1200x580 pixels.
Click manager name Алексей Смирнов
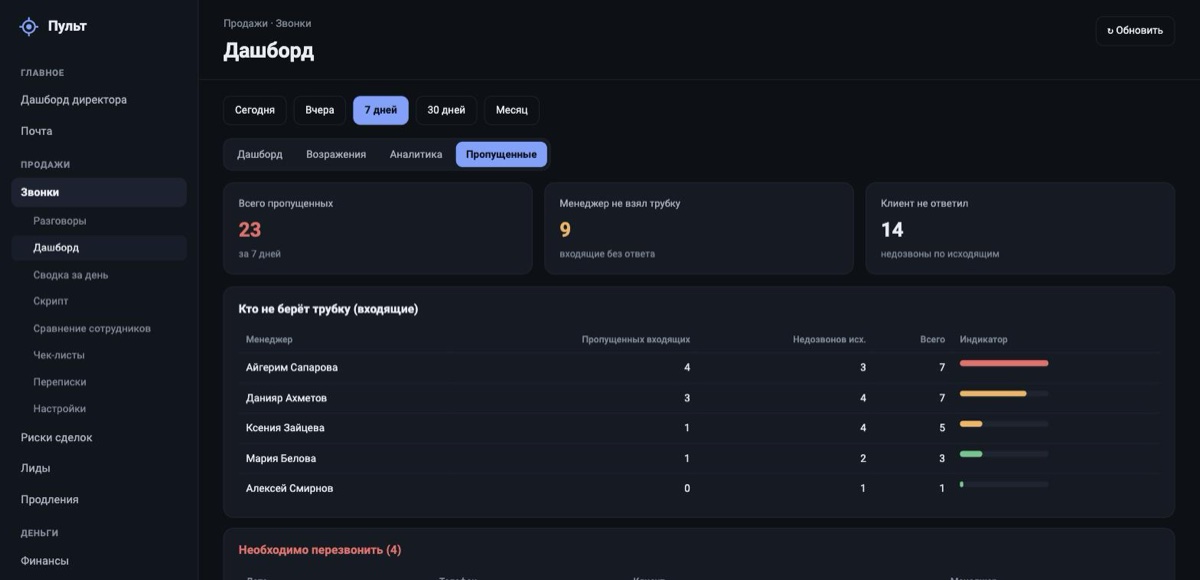click(x=290, y=489)
